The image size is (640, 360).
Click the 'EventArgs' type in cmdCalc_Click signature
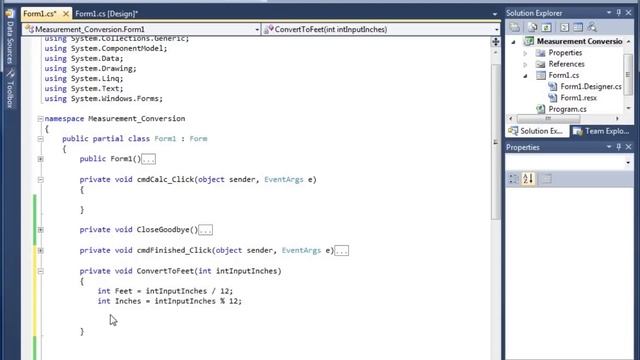pos(284,180)
